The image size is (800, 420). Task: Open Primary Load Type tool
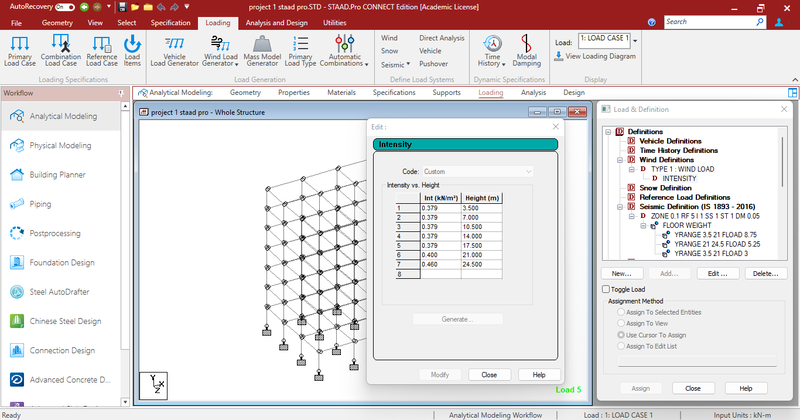301,50
